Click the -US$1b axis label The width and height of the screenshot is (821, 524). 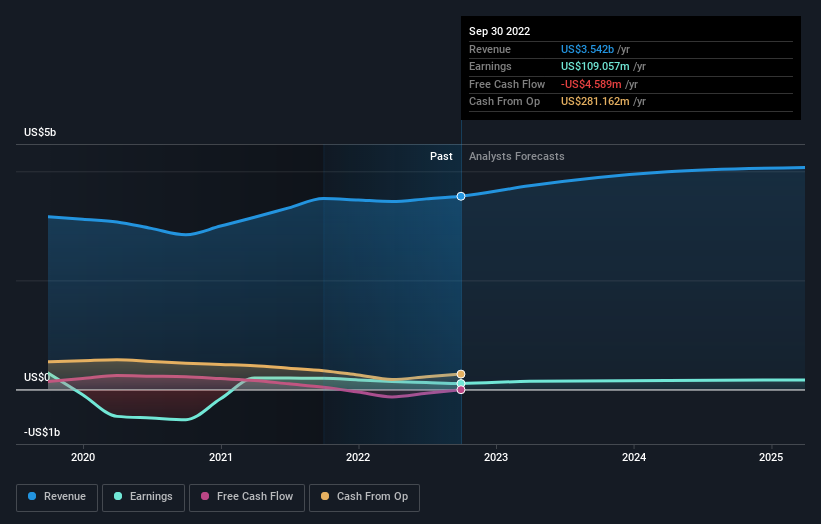click(x=42, y=432)
